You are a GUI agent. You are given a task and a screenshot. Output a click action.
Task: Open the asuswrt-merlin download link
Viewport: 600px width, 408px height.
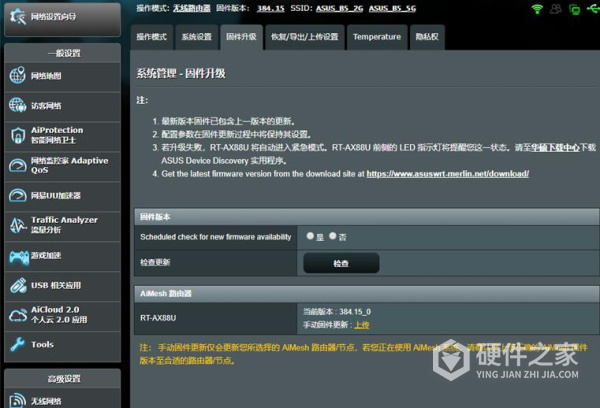tap(448, 174)
